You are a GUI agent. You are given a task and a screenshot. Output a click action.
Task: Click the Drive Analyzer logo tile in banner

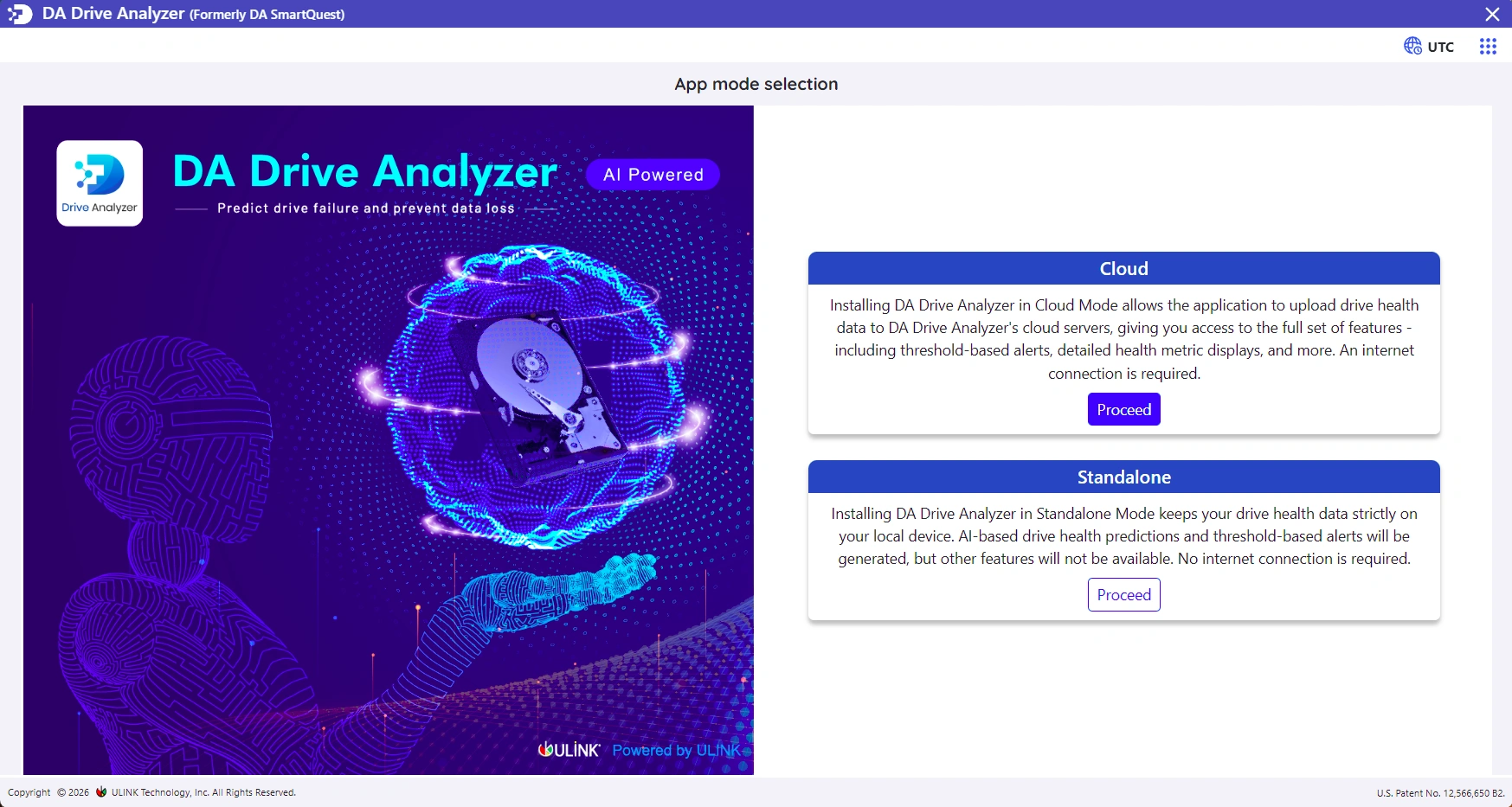[x=100, y=183]
